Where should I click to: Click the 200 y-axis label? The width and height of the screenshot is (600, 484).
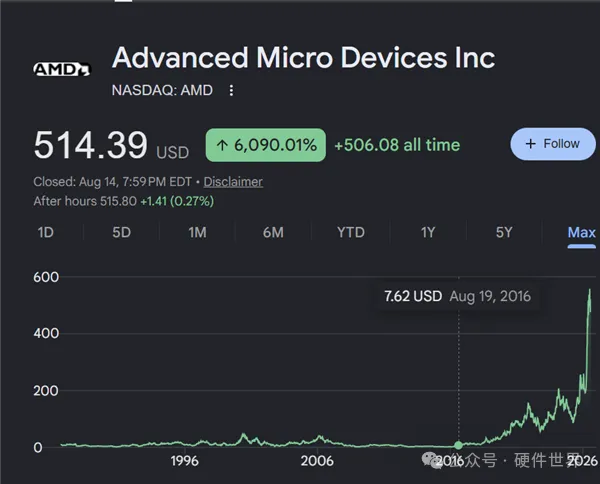46,391
